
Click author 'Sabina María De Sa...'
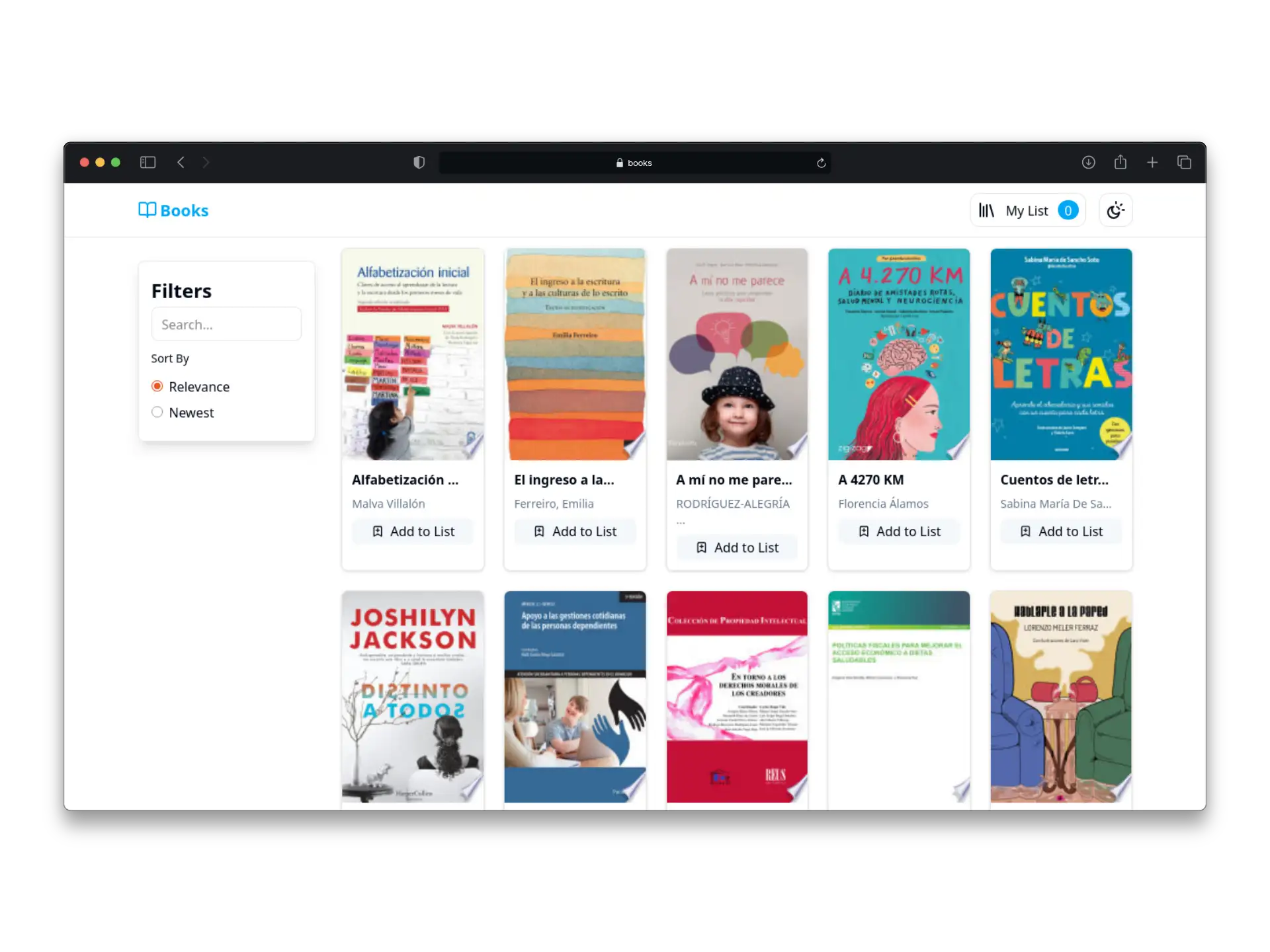click(x=1056, y=504)
